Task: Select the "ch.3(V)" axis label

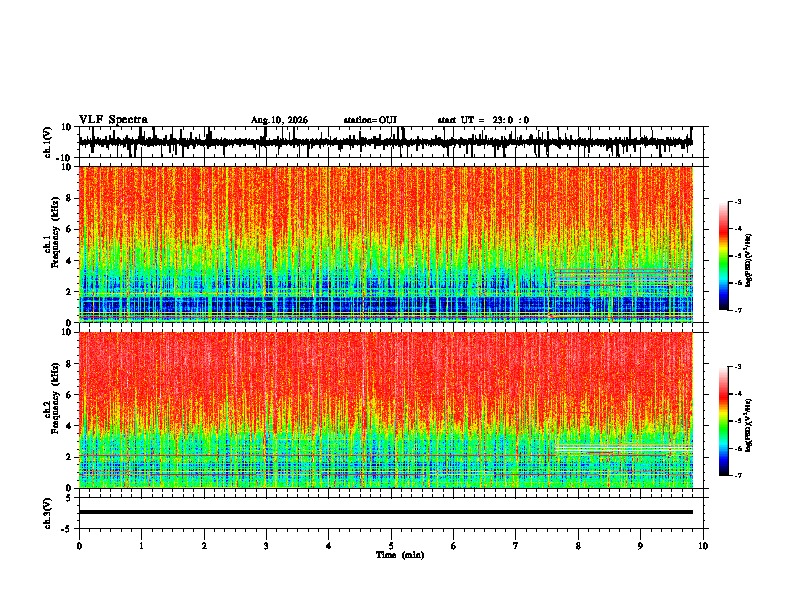Action: (48, 513)
